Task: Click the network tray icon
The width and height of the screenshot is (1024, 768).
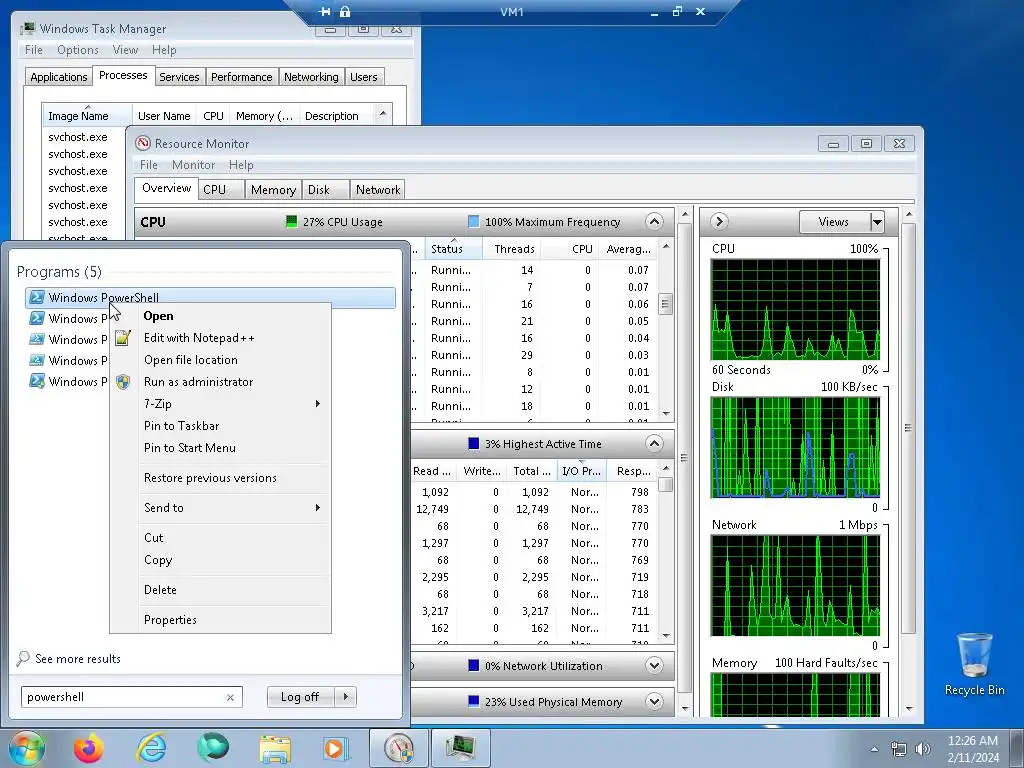Action: [899, 749]
